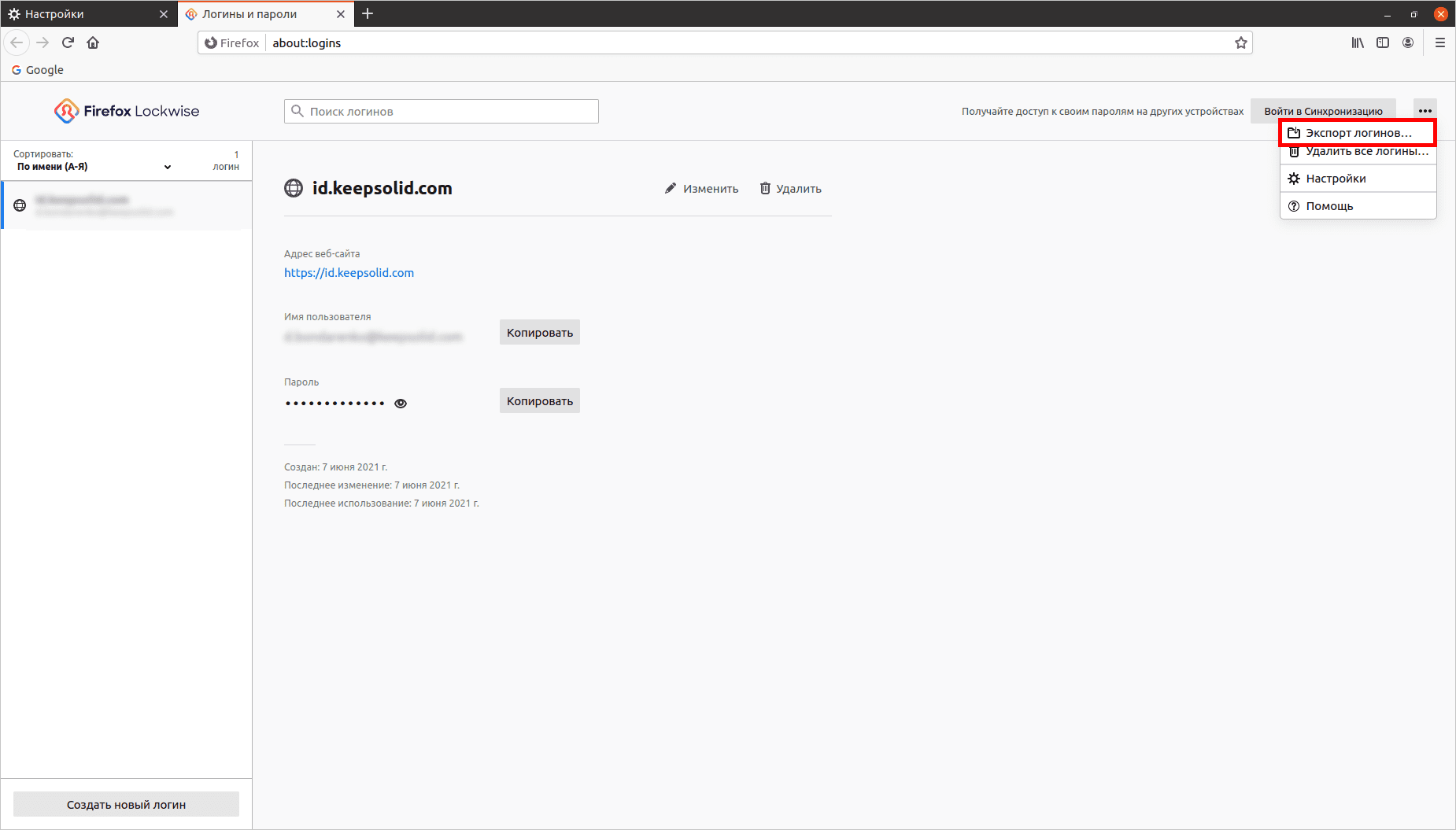1456x830 pixels.
Task: Go to the Home page icon
Action: [93, 43]
